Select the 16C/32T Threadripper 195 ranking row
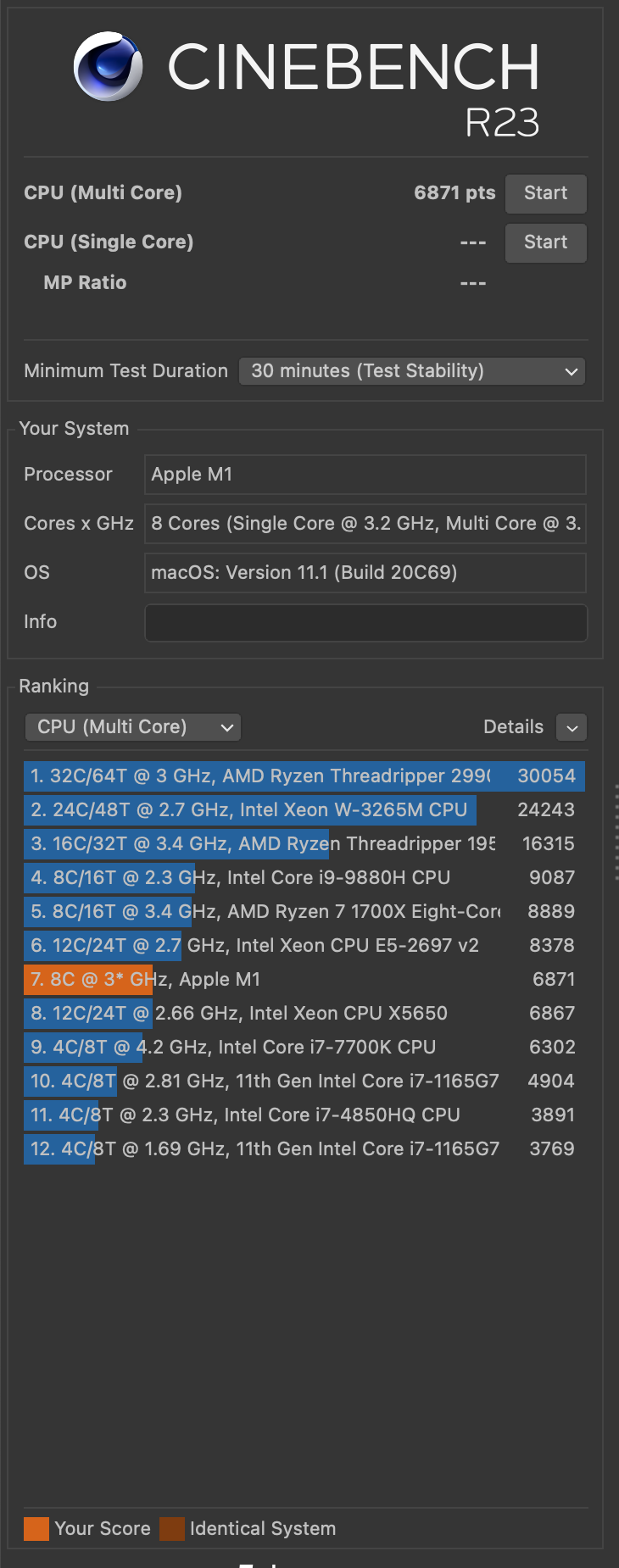The width and height of the screenshot is (619, 1568). (304, 843)
